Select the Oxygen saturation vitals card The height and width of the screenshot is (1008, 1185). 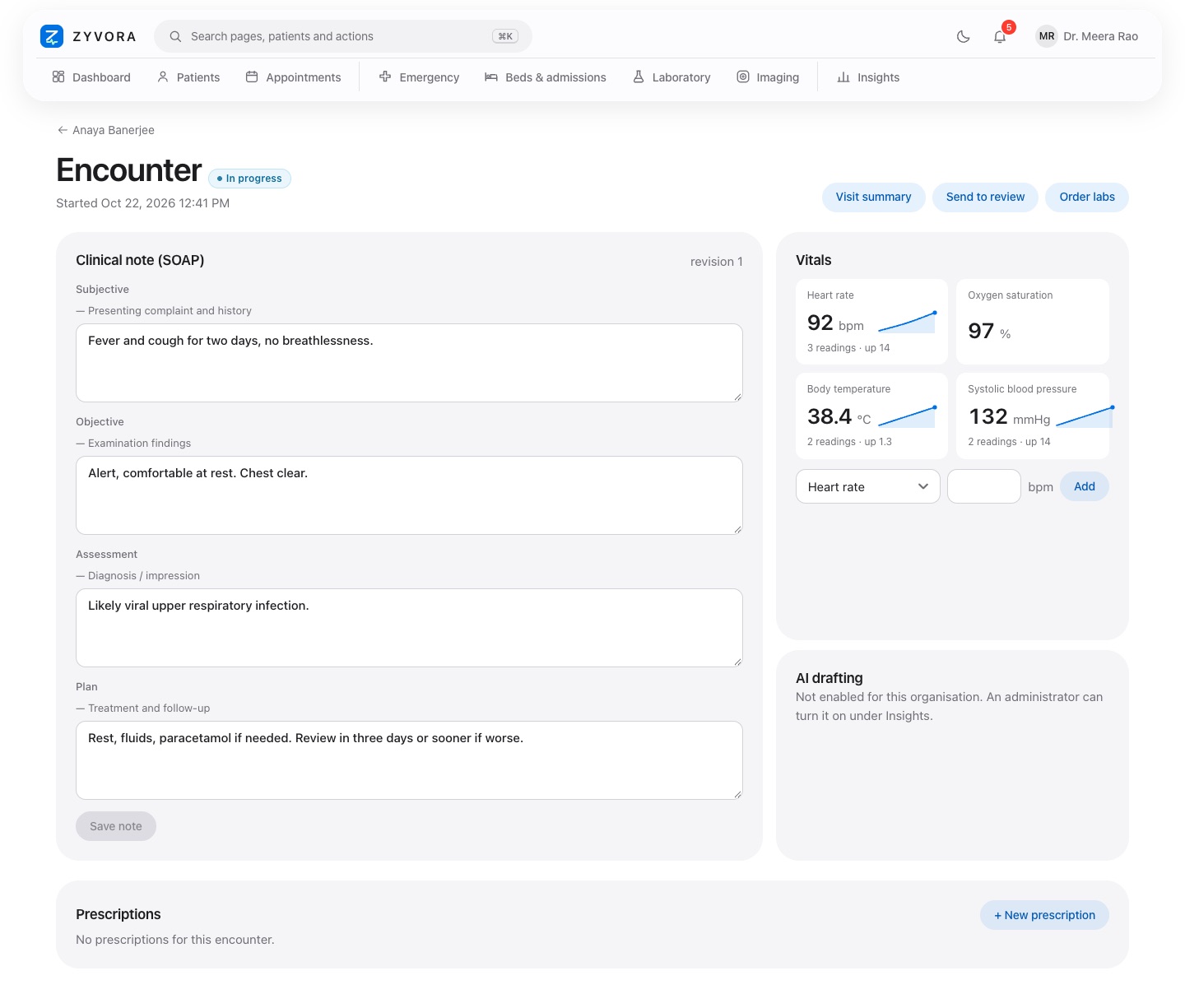pos(1033,322)
